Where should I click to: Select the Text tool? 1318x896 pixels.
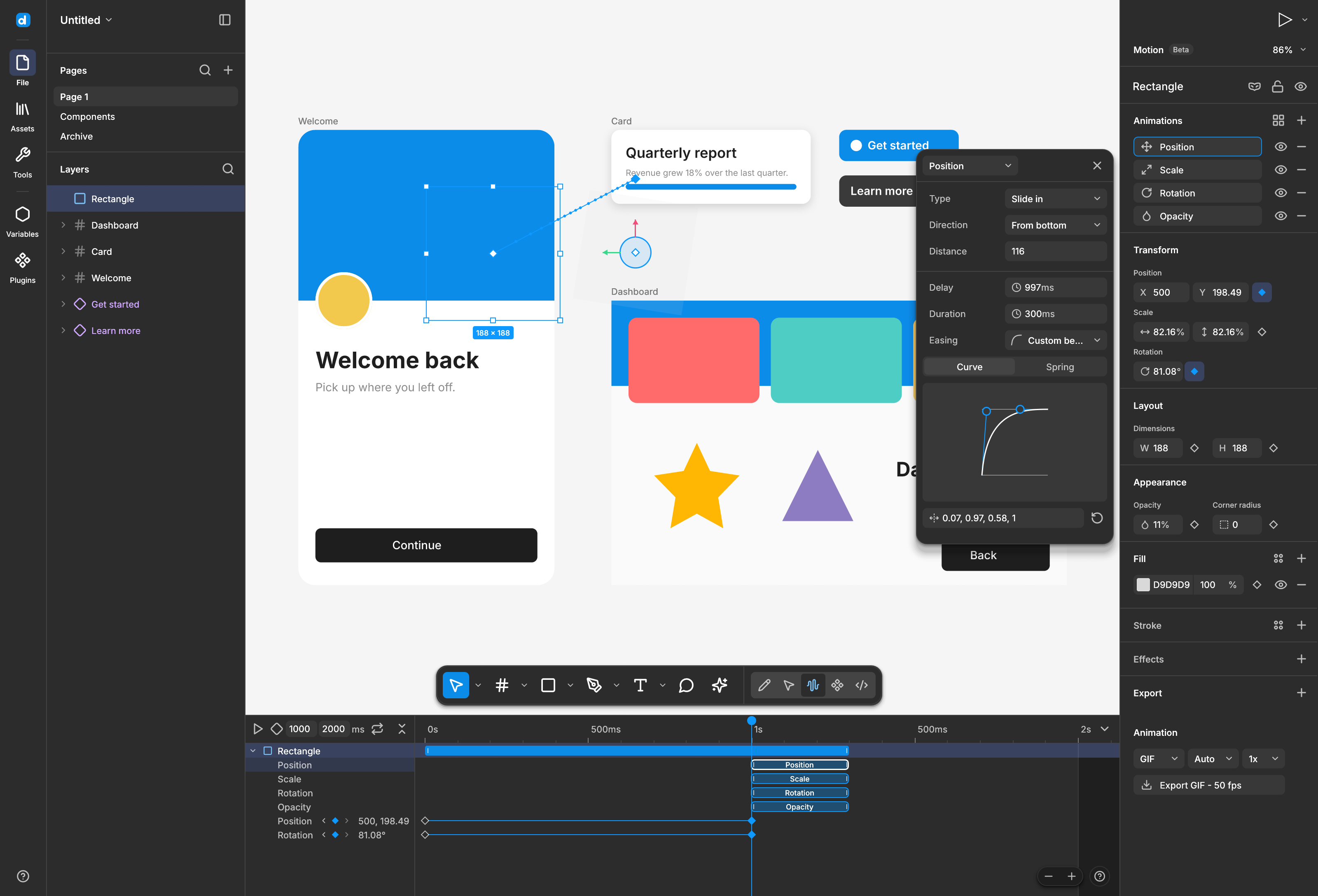[x=640, y=685]
